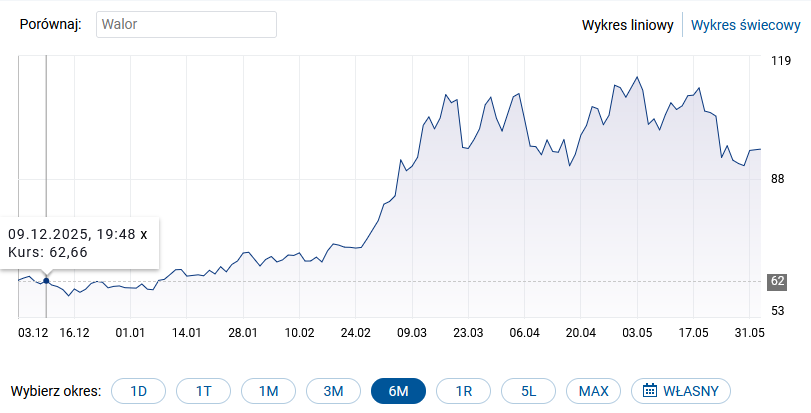
Task: Click the calendar icon on WŁASNY button
Action: (x=650, y=391)
